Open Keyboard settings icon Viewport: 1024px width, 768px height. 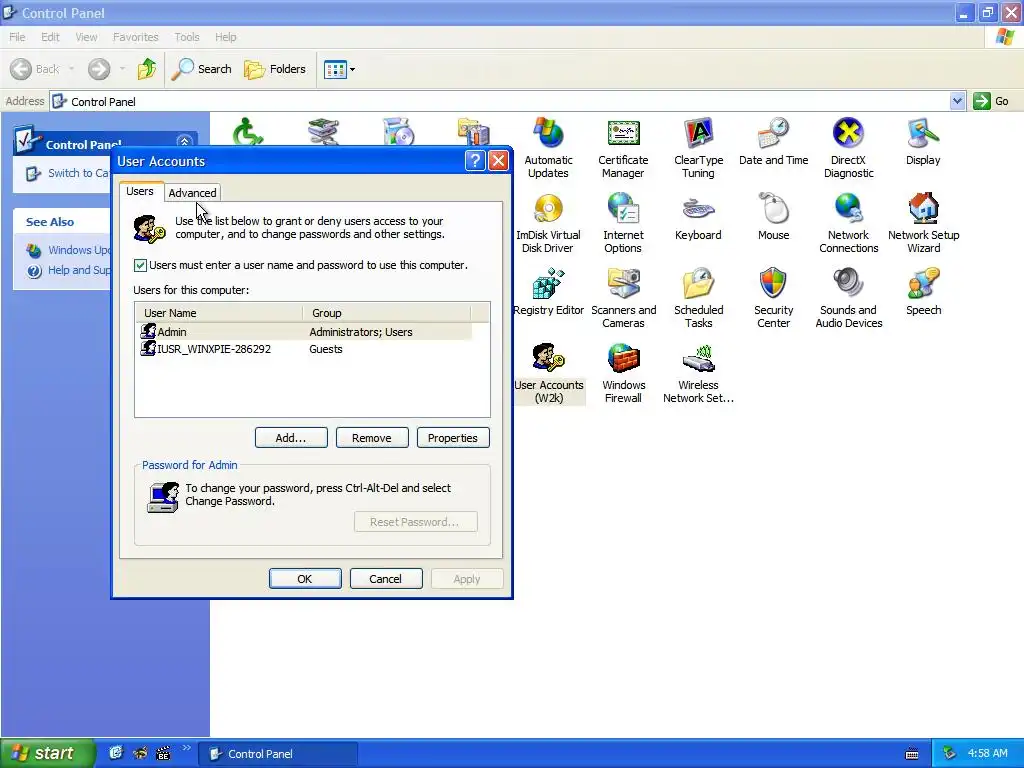tap(698, 217)
